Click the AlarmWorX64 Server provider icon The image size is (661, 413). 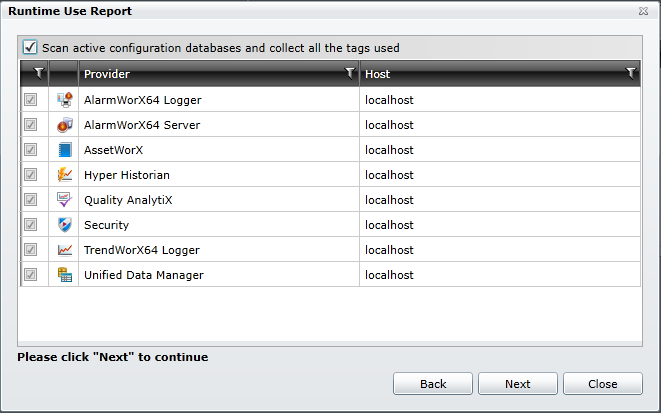point(64,125)
